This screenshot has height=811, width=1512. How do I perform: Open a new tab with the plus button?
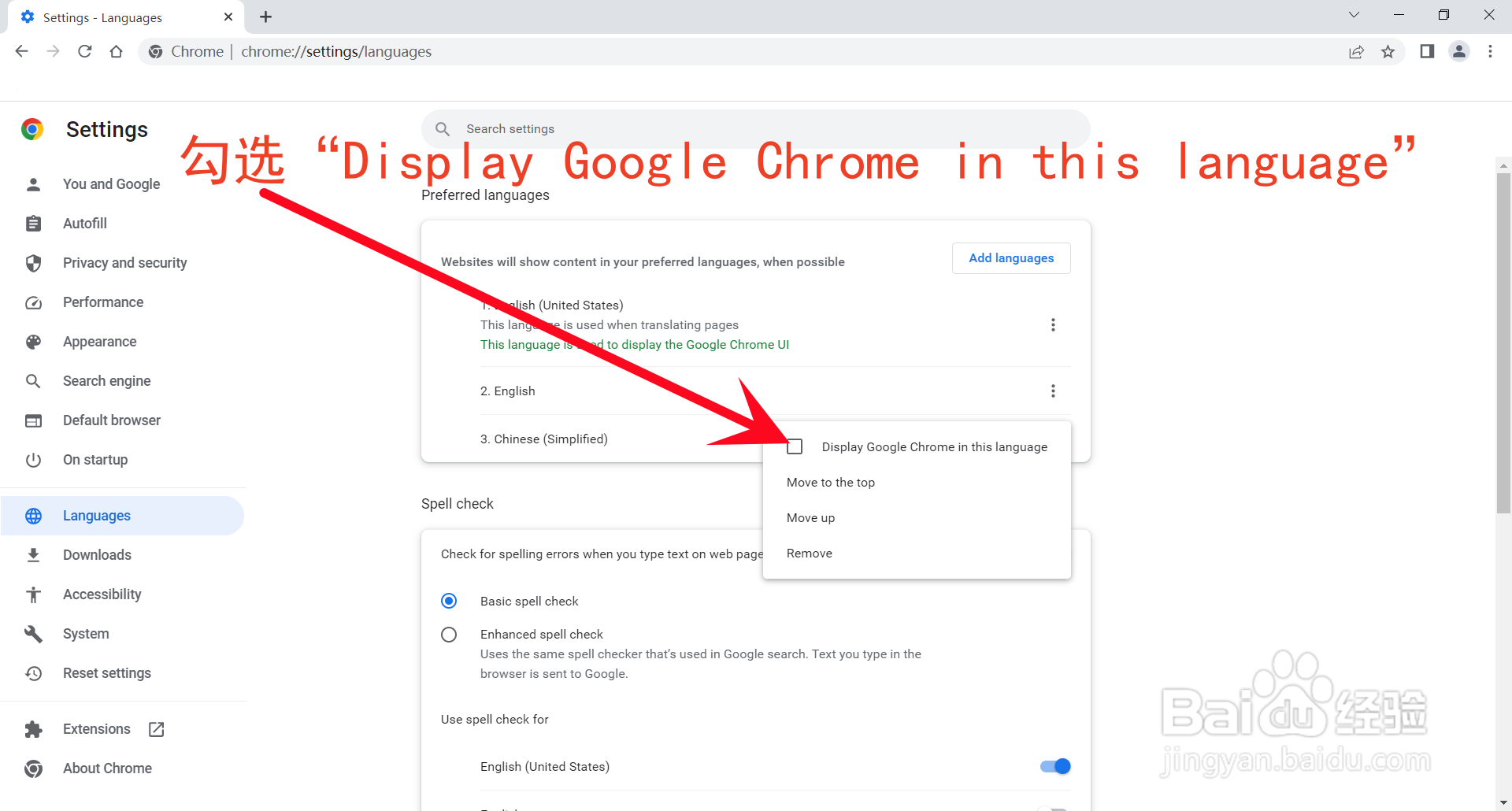(266, 17)
